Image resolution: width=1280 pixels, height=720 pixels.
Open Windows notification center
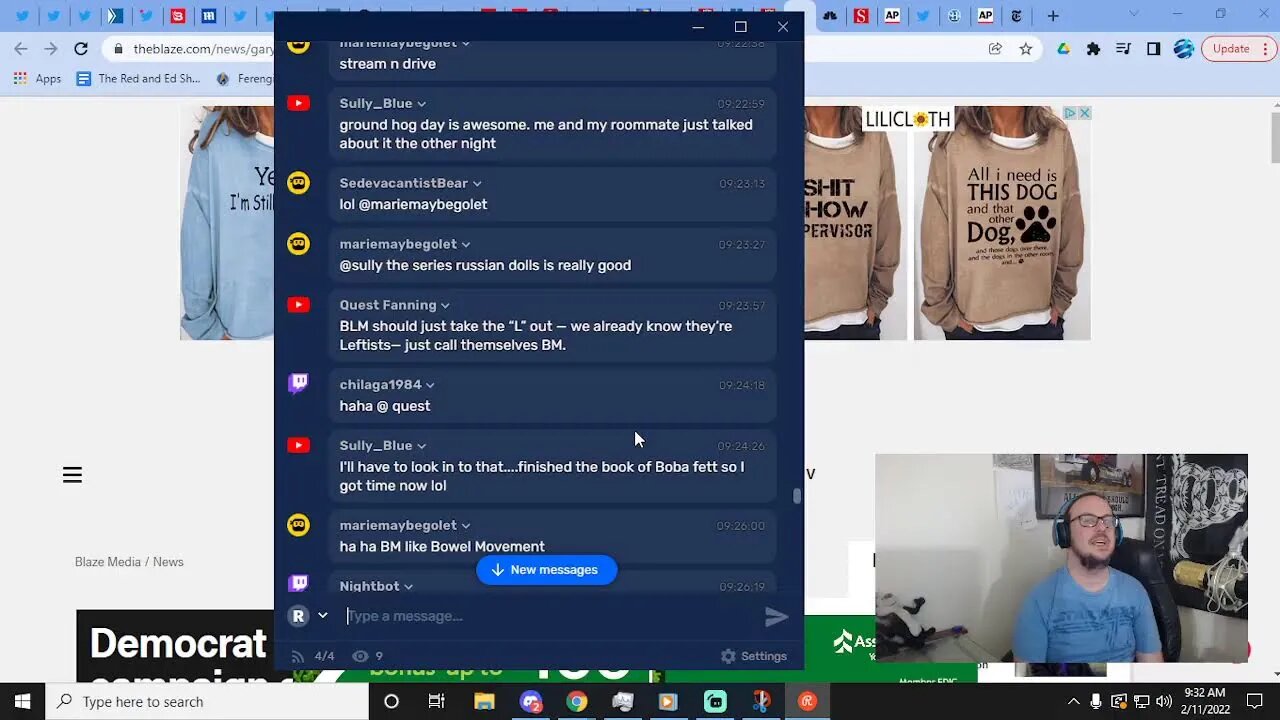[1254, 701]
